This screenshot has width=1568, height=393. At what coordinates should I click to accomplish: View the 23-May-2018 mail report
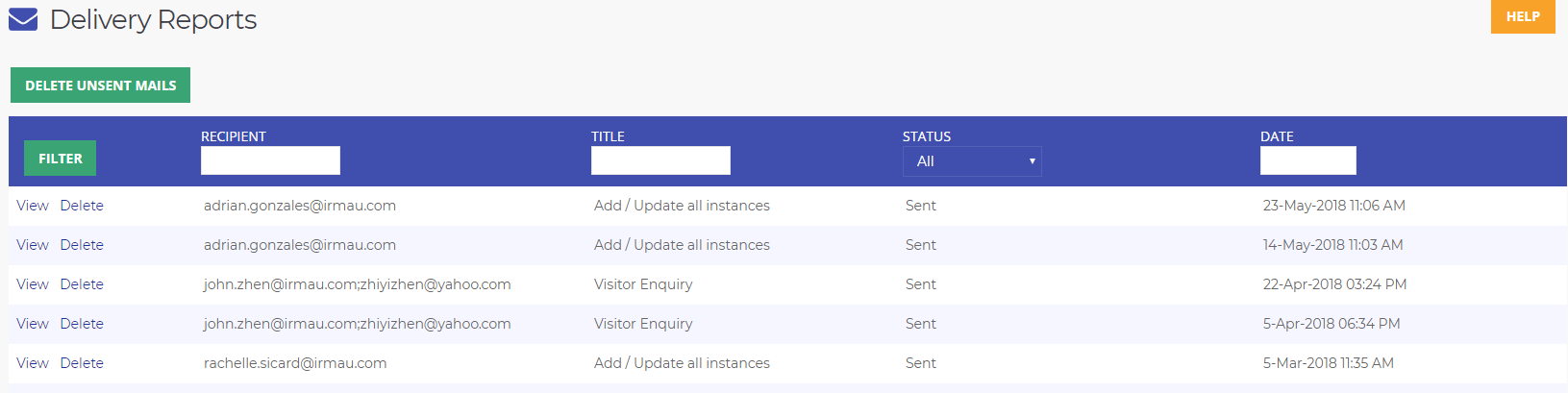(33, 206)
